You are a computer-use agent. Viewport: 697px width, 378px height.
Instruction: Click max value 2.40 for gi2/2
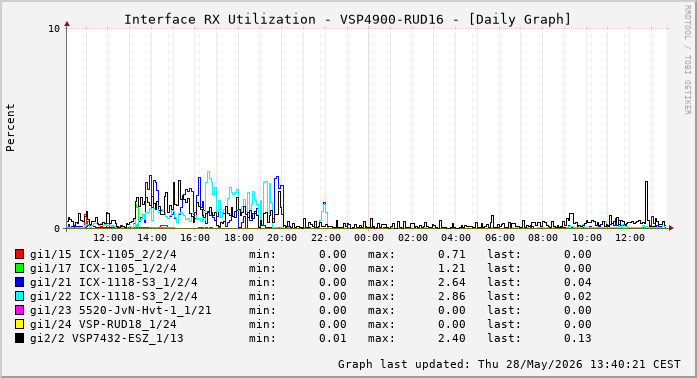[452, 338]
